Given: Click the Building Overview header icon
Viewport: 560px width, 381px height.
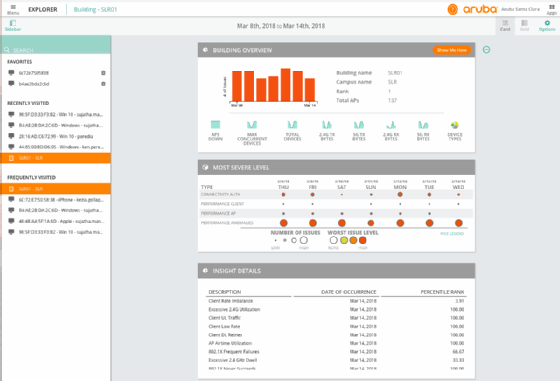Looking at the screenshot, I should (205, 50).
